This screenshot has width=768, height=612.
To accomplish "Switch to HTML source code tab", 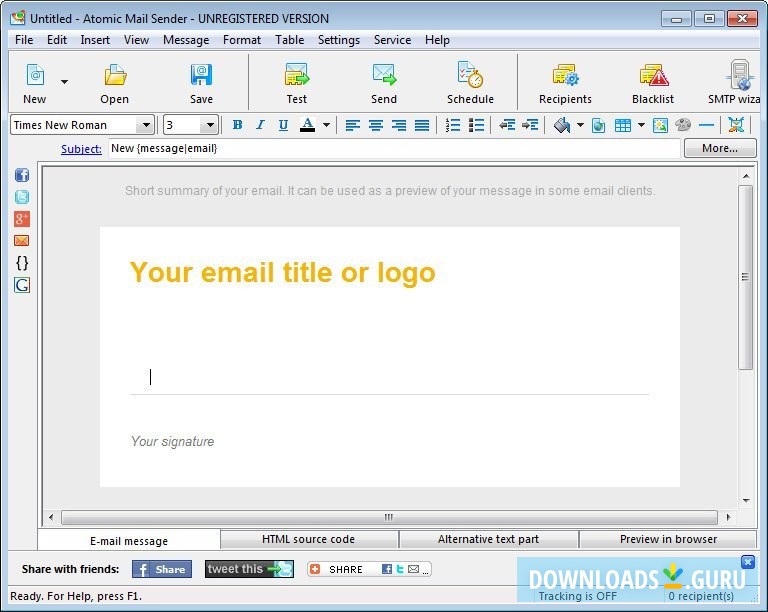I will click(x=309, y=539).
